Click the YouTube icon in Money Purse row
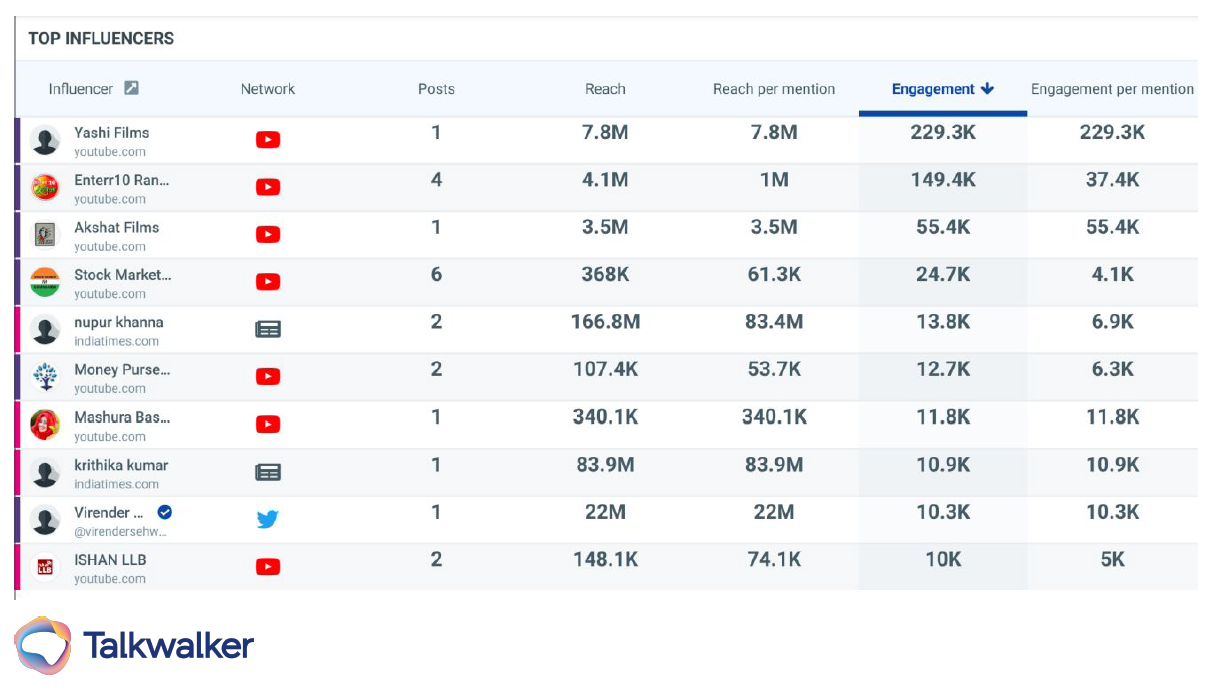This screenshot has height=693, width=1215. point(267,377)
